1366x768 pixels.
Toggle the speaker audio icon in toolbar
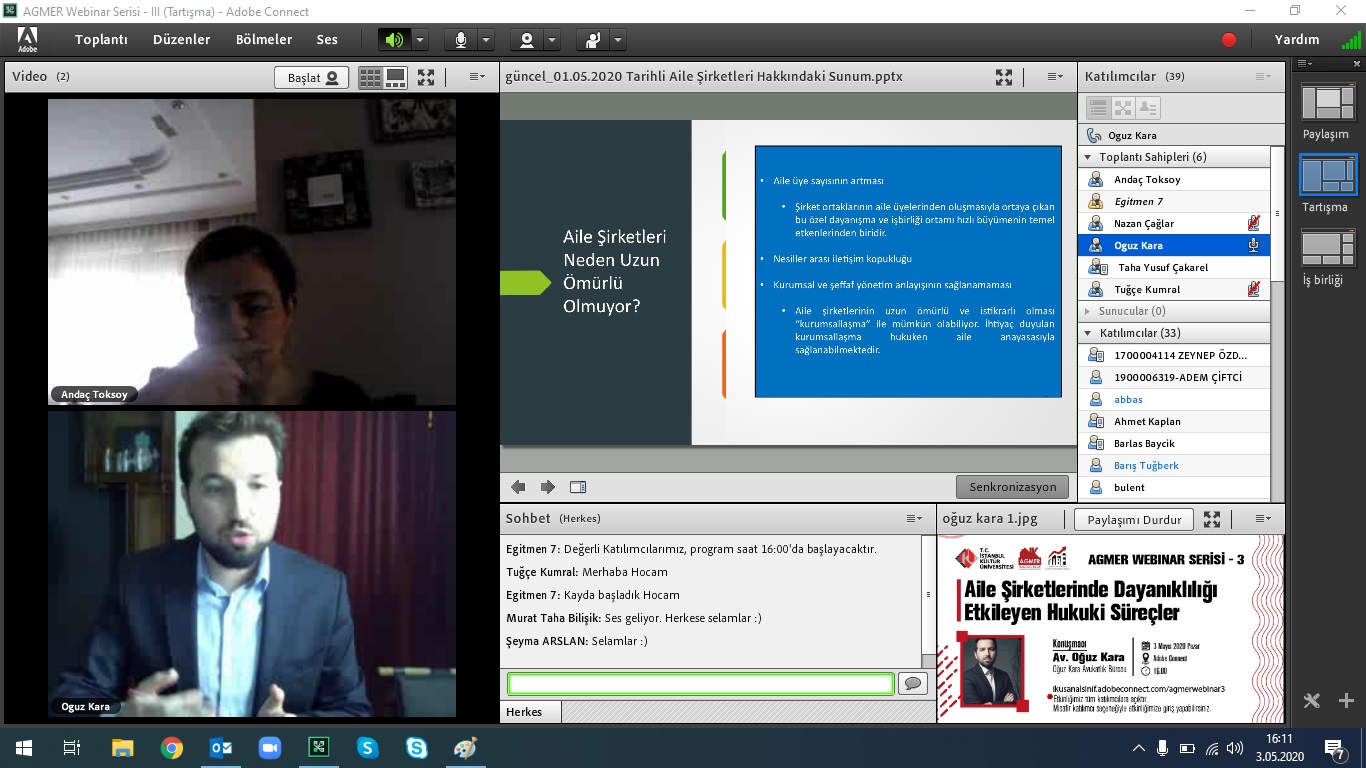[x=394, y=40]
